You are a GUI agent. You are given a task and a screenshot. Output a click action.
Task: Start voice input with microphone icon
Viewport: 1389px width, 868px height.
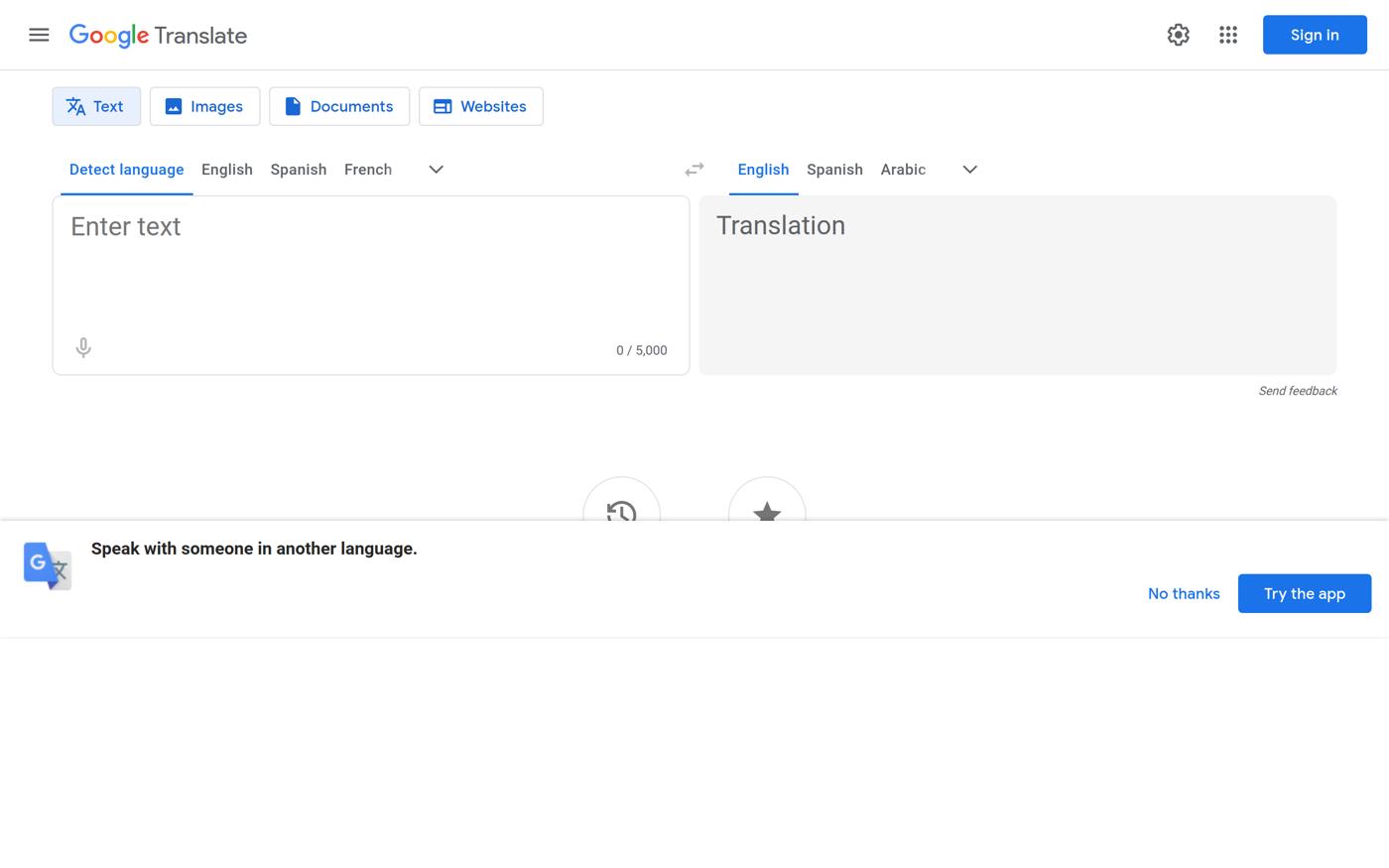coord(83,348)
